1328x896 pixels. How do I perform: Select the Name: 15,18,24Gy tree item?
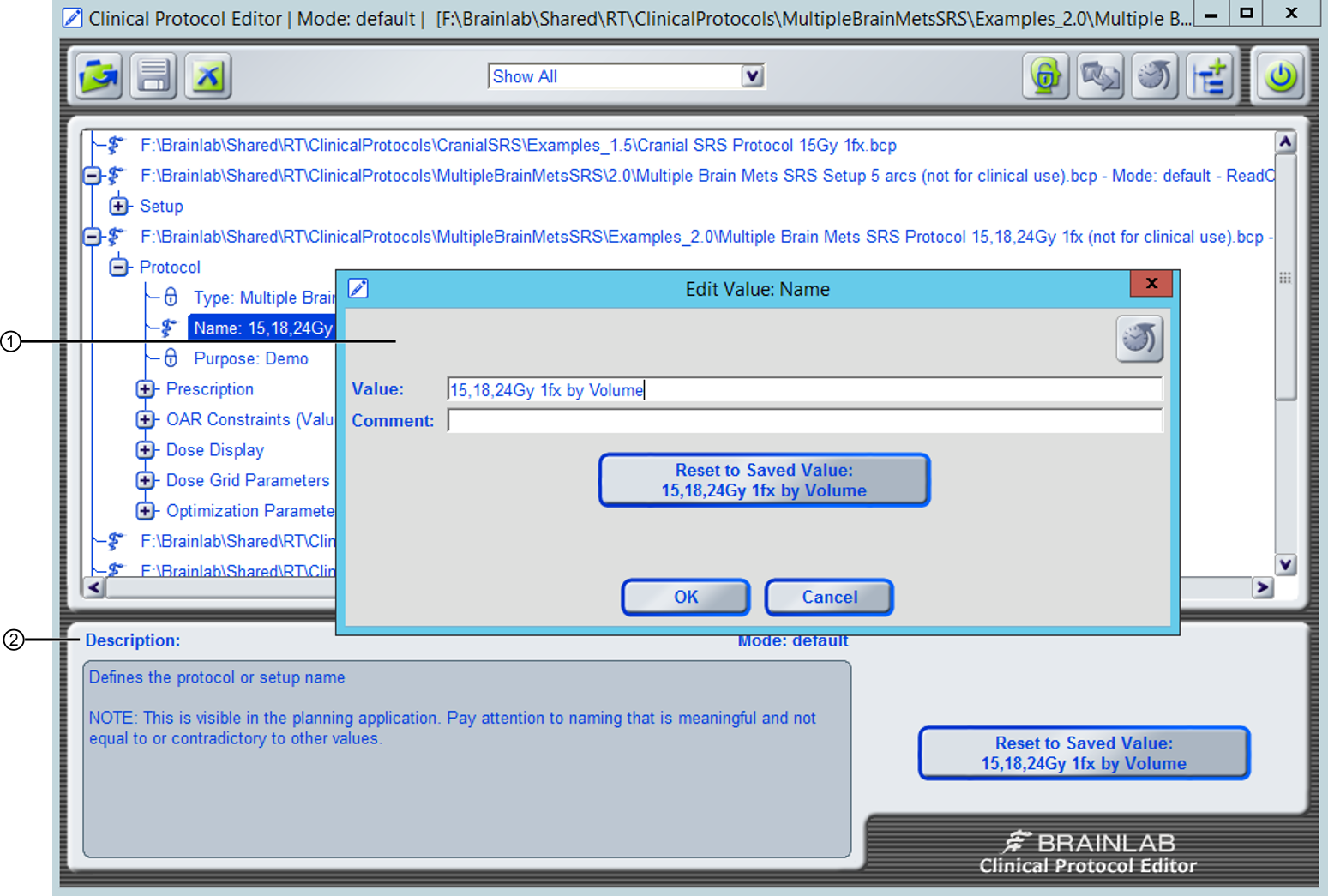[261, 328]
